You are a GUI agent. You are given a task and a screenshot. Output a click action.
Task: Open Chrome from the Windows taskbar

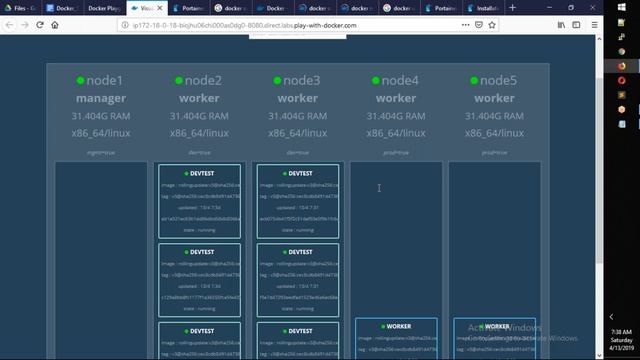coord(622,51)
